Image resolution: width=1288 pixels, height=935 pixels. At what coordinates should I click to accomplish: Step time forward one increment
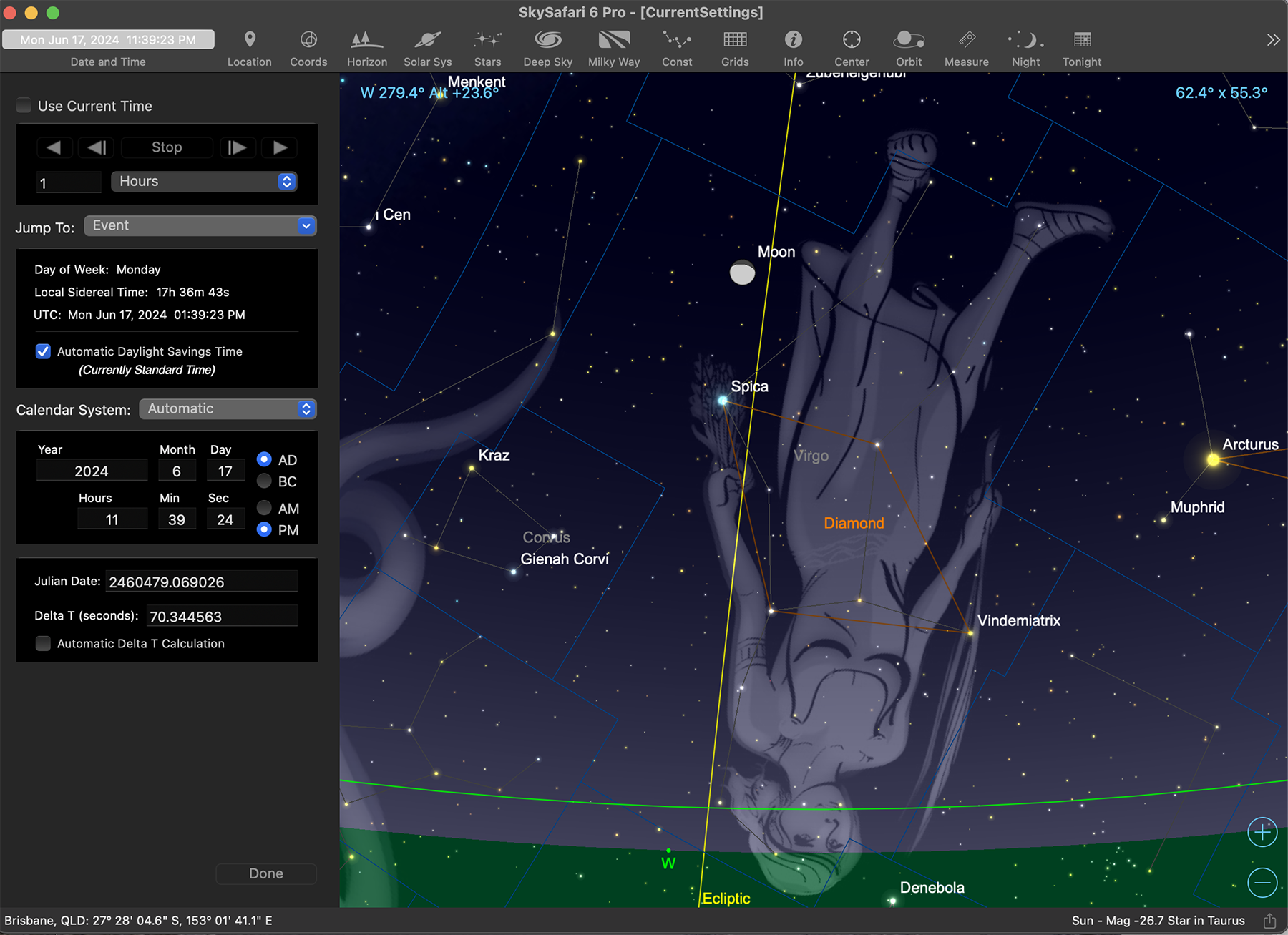[237, 147]
